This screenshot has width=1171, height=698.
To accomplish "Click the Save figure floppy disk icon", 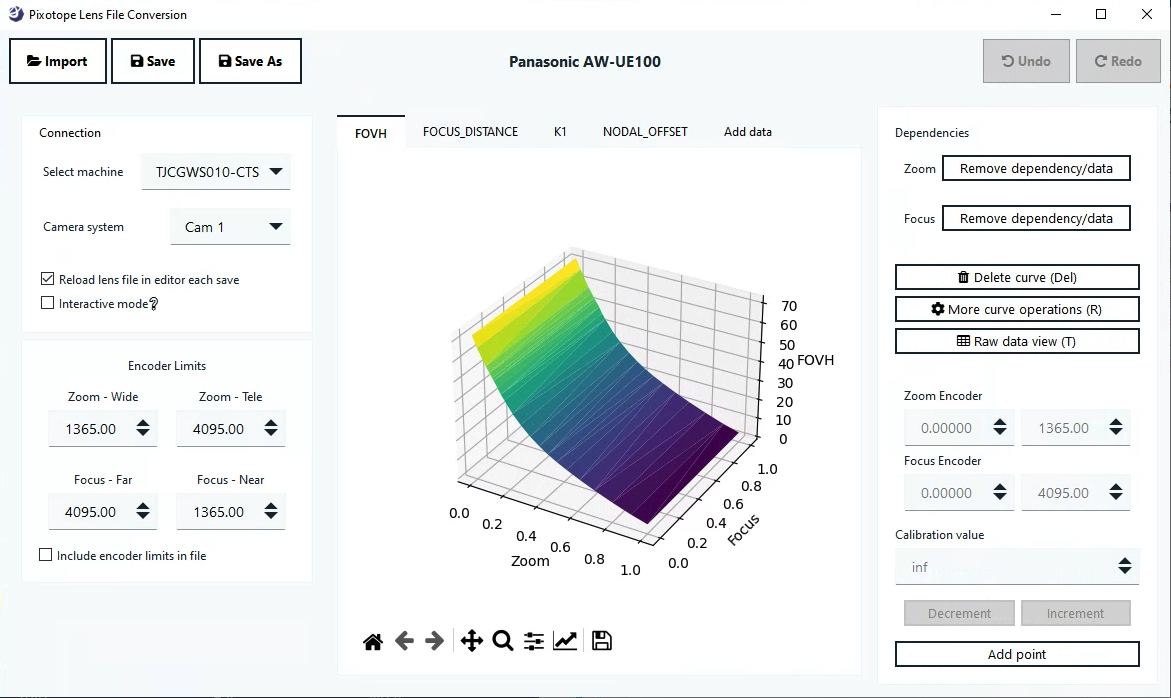I will coord(602,641).
